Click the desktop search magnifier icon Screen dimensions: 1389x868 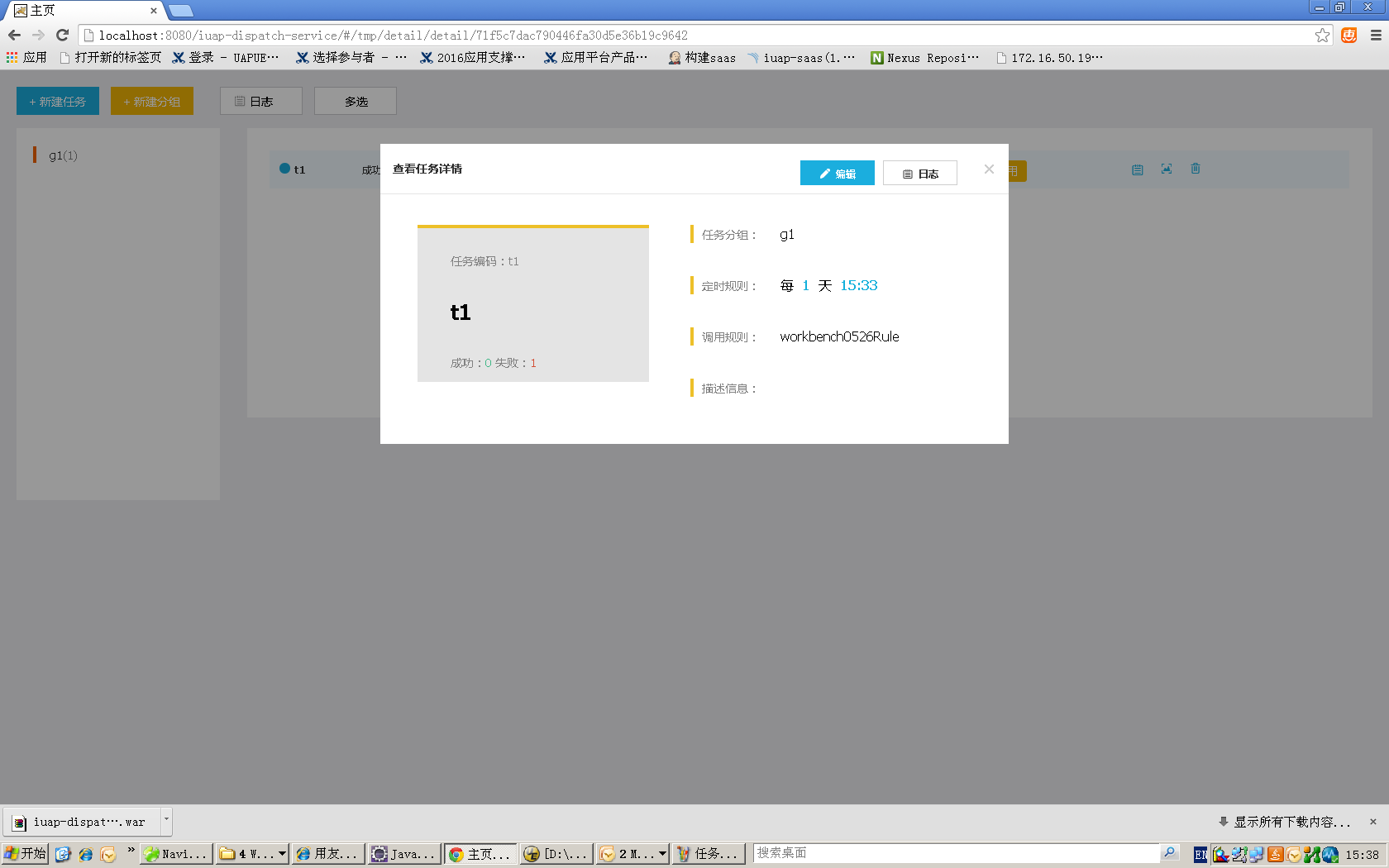click(x=1169, y=853)
